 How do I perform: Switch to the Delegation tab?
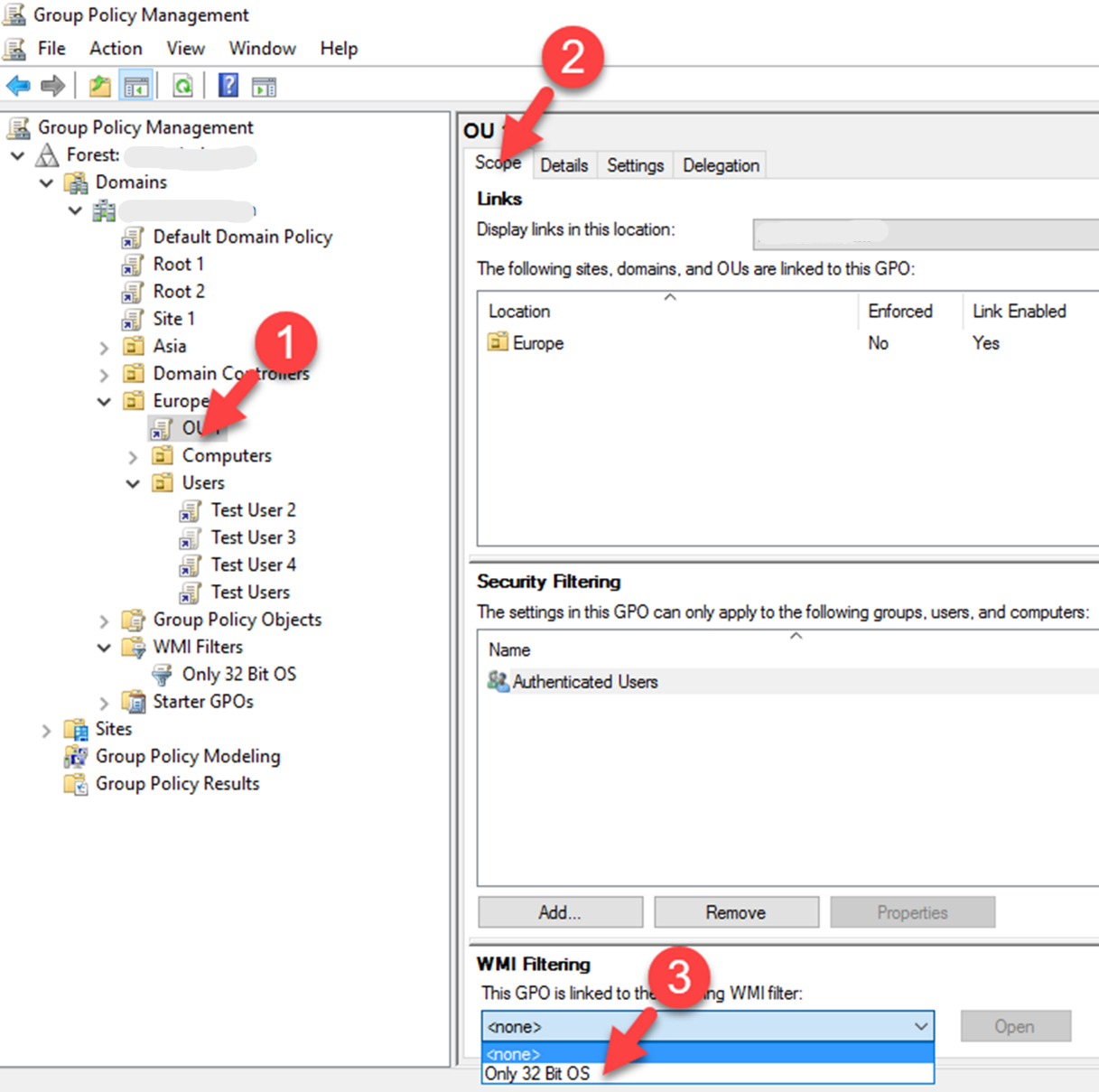pyautogui.click(x=721, y=165)
